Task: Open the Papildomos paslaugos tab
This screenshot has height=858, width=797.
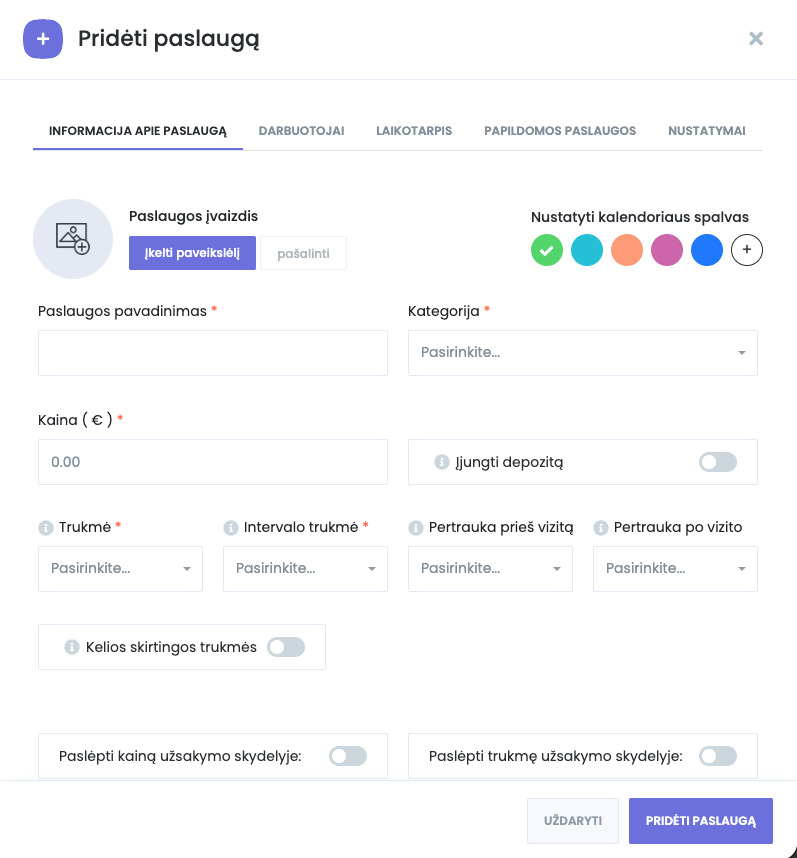Action: point(560,131)
